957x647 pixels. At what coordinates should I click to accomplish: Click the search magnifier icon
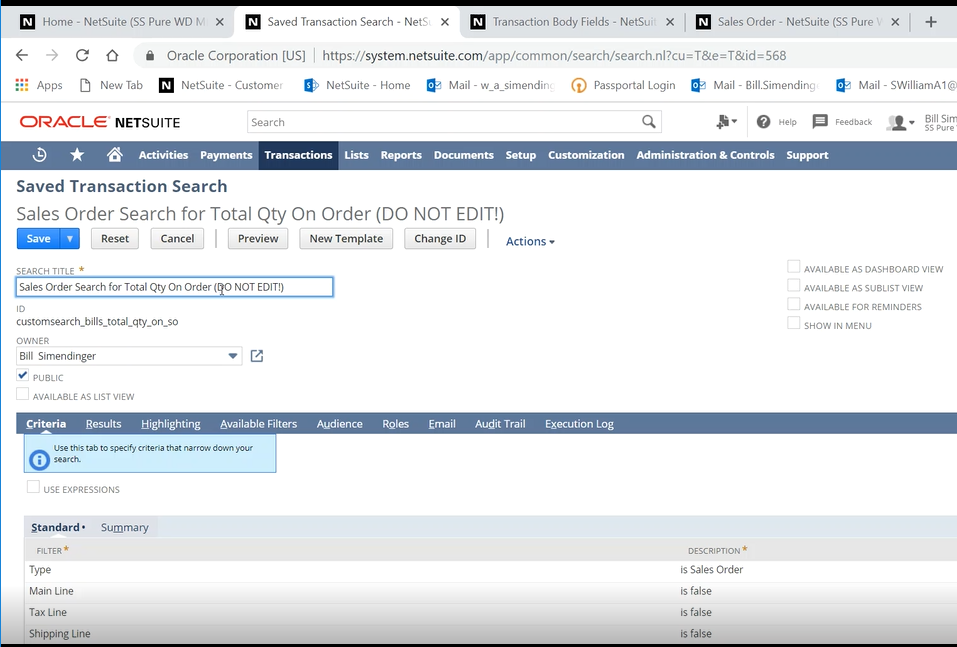[649, 122]
